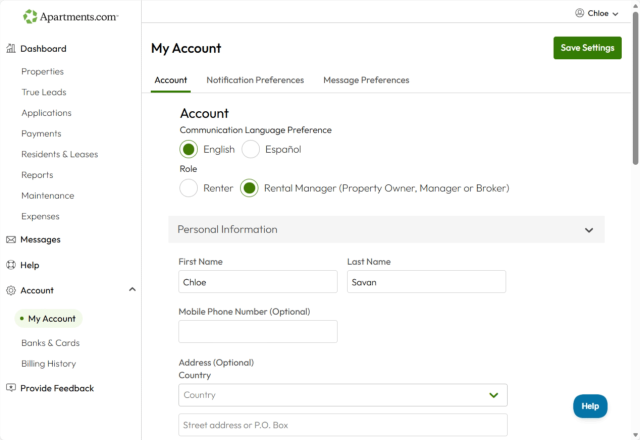Click the Dashboard chart icon
Viewport: 640px width, 440px height.
click(11, 49)
